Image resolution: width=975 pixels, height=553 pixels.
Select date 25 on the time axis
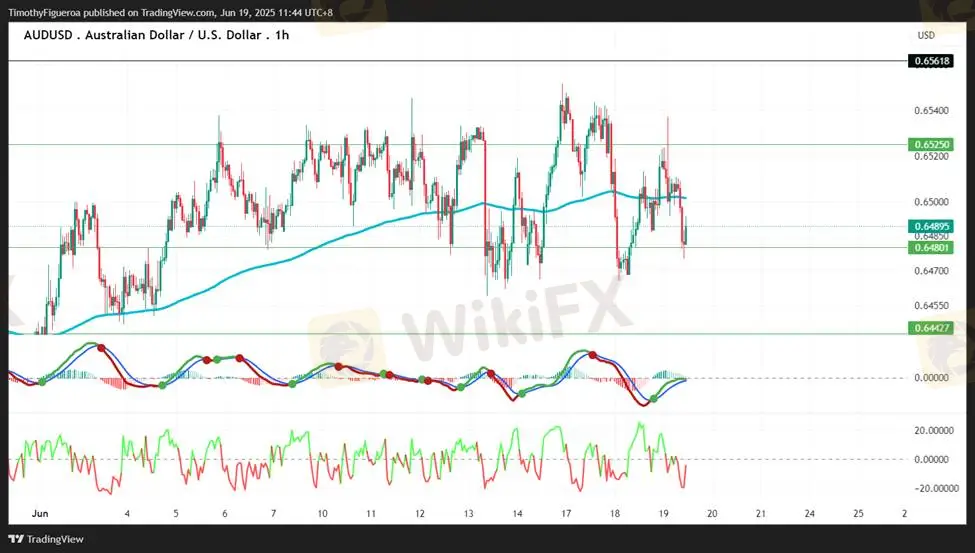[858, 513]
